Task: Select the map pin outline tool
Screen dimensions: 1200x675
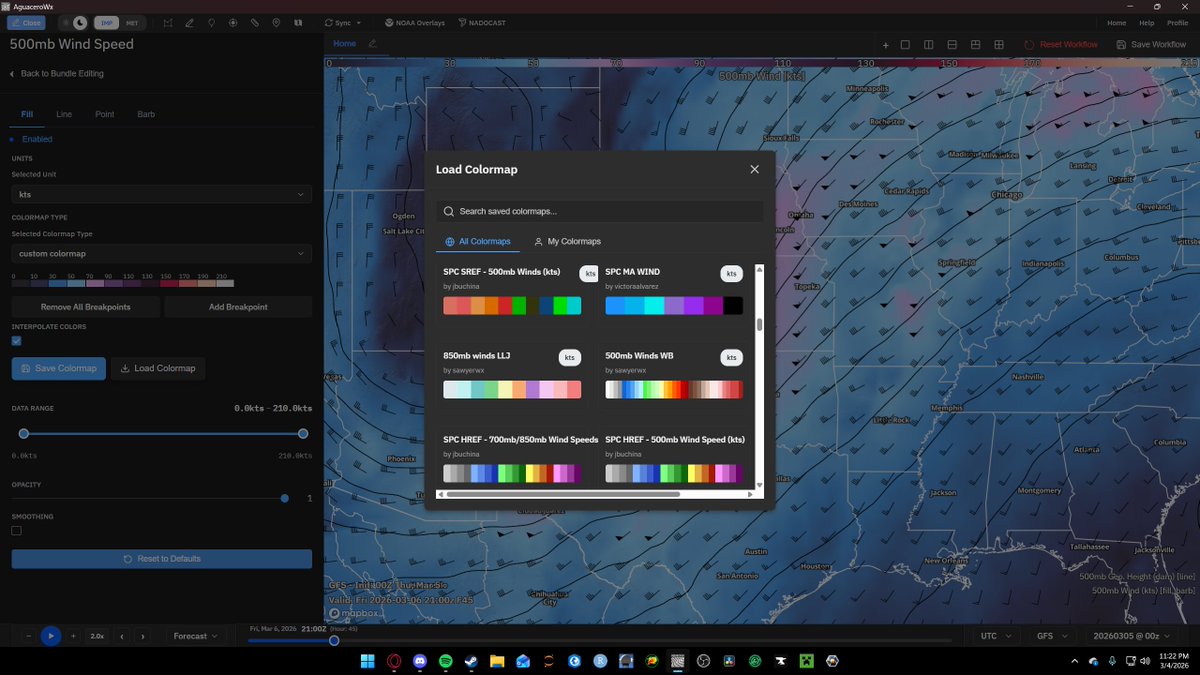Action: (x=211, y=22)
